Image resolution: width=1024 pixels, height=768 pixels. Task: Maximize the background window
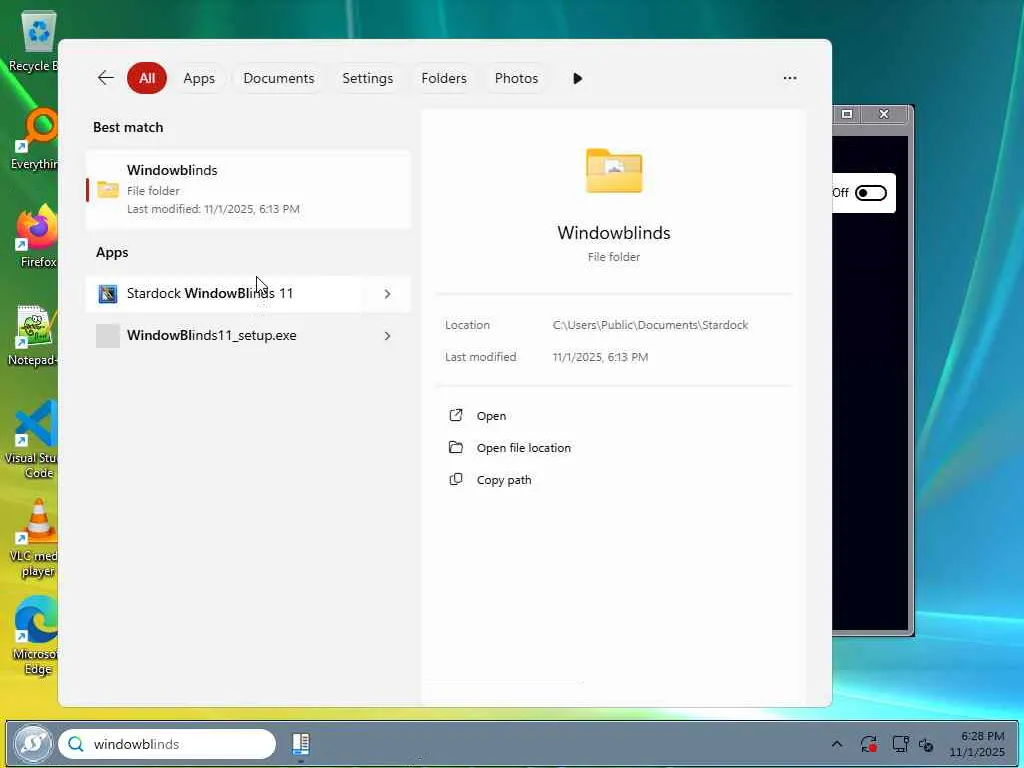click(847, 114)
